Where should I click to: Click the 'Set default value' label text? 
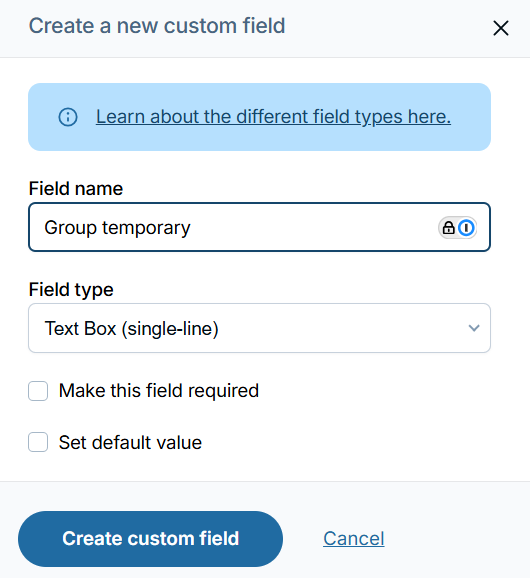tap(130, 442)
